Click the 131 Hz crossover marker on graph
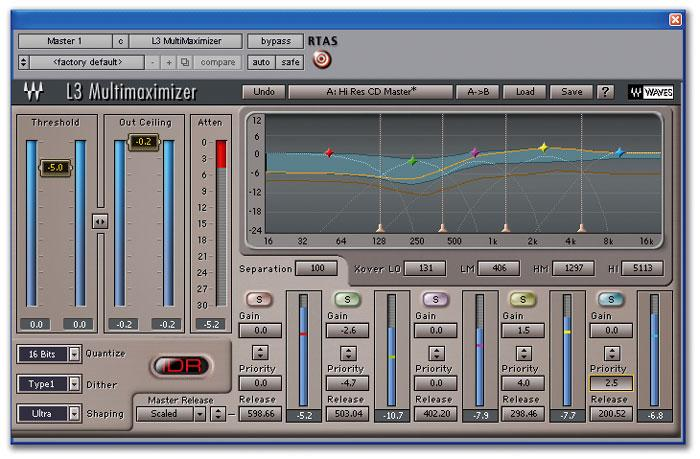 pos(380,228)
